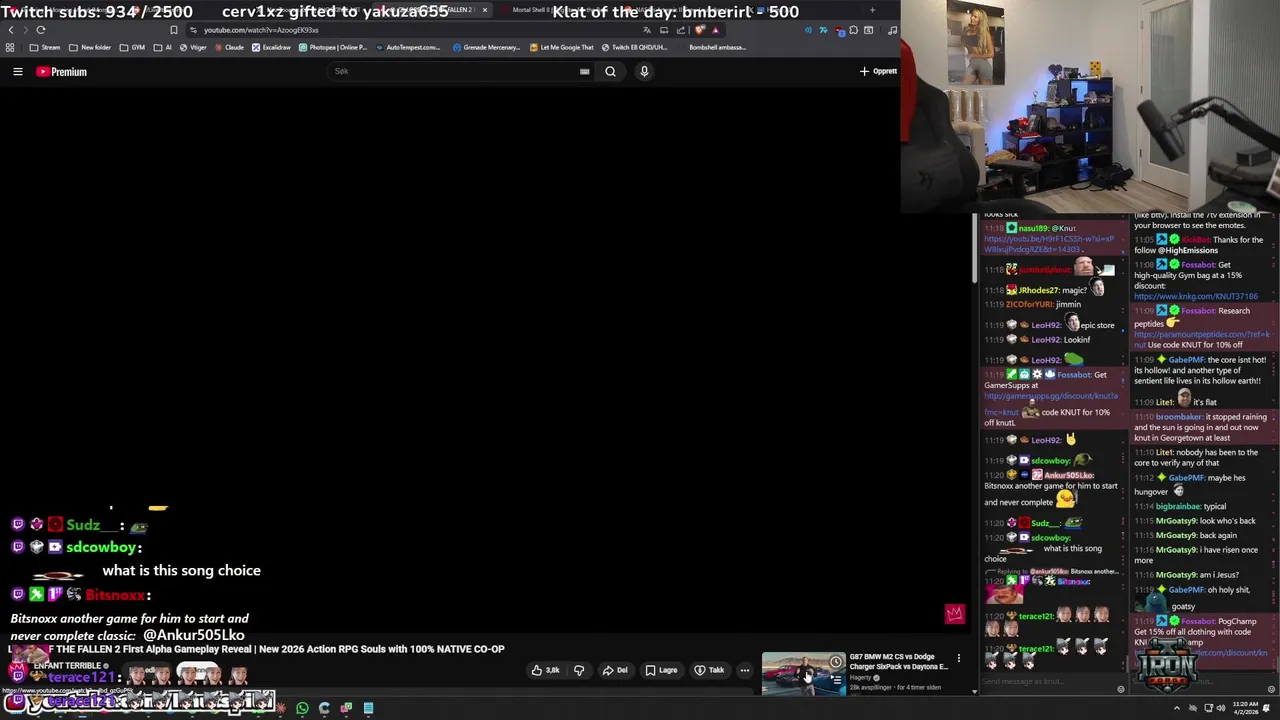Open the Vtiger bookmark
Screen dimensions: 1280x720
coord(193,47)
